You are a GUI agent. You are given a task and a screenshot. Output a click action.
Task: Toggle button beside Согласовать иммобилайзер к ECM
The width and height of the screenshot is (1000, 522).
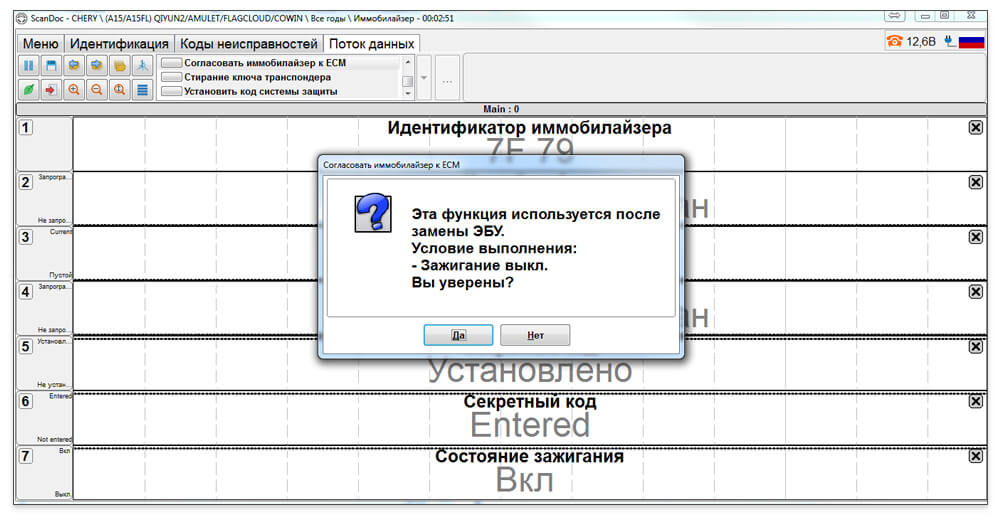pyautogui.click(x=171, y=63)
